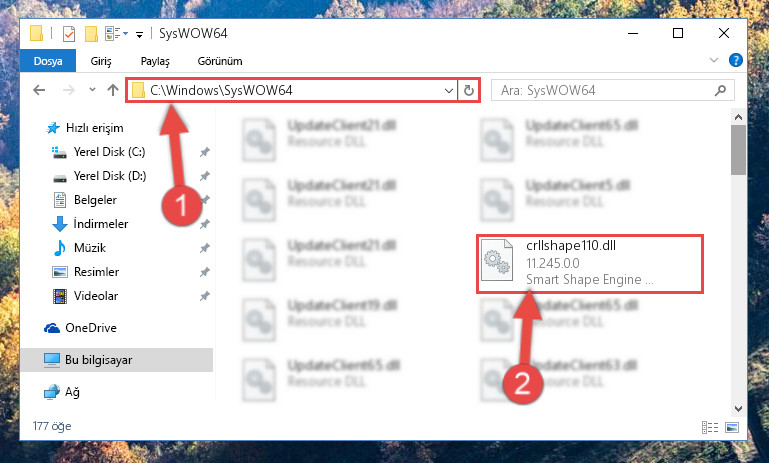
Task: Refresh the SysWOW64 folder view
Action: pyautogui.click(x=469, y=90)
